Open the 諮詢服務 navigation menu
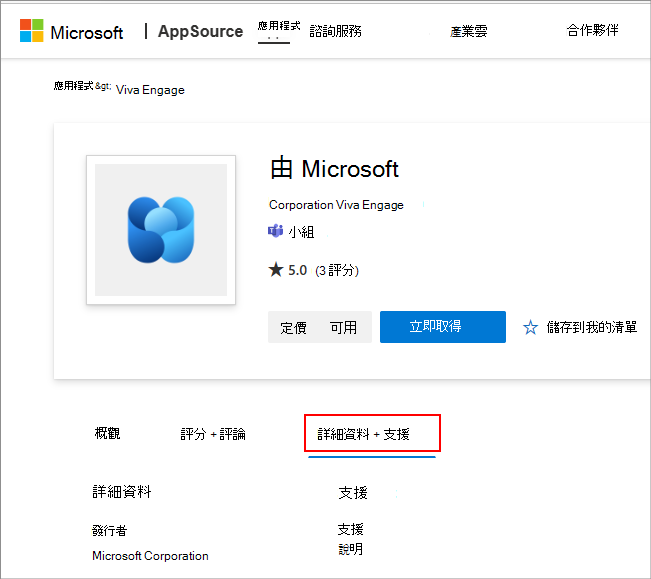 pyautogui.click(x=335, y=31)
